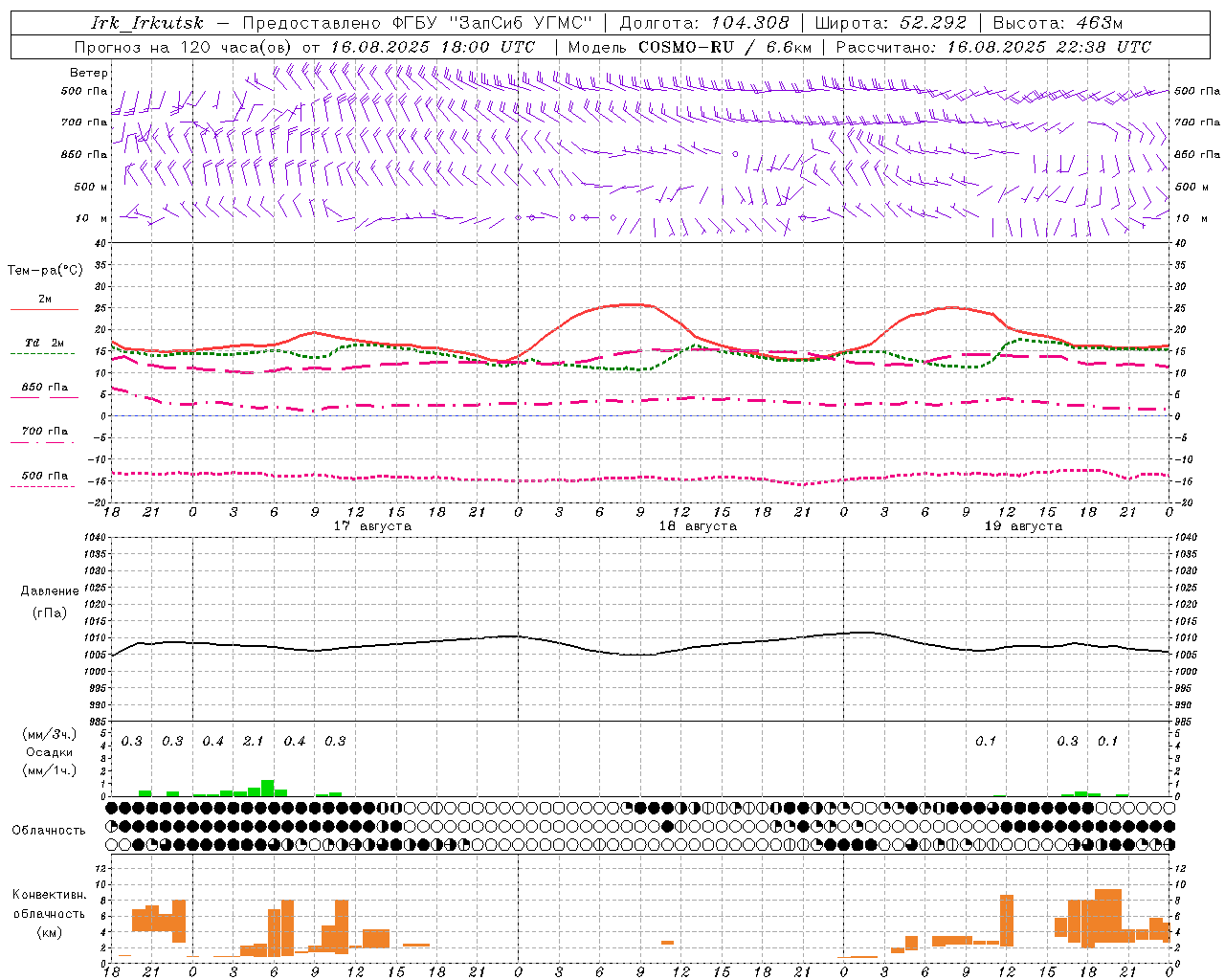1225x980 pixels.
Task: Select the 'Модель COSMO-RU / 6.6км' label
Action: pyautogui.click(x=690, y=47)
